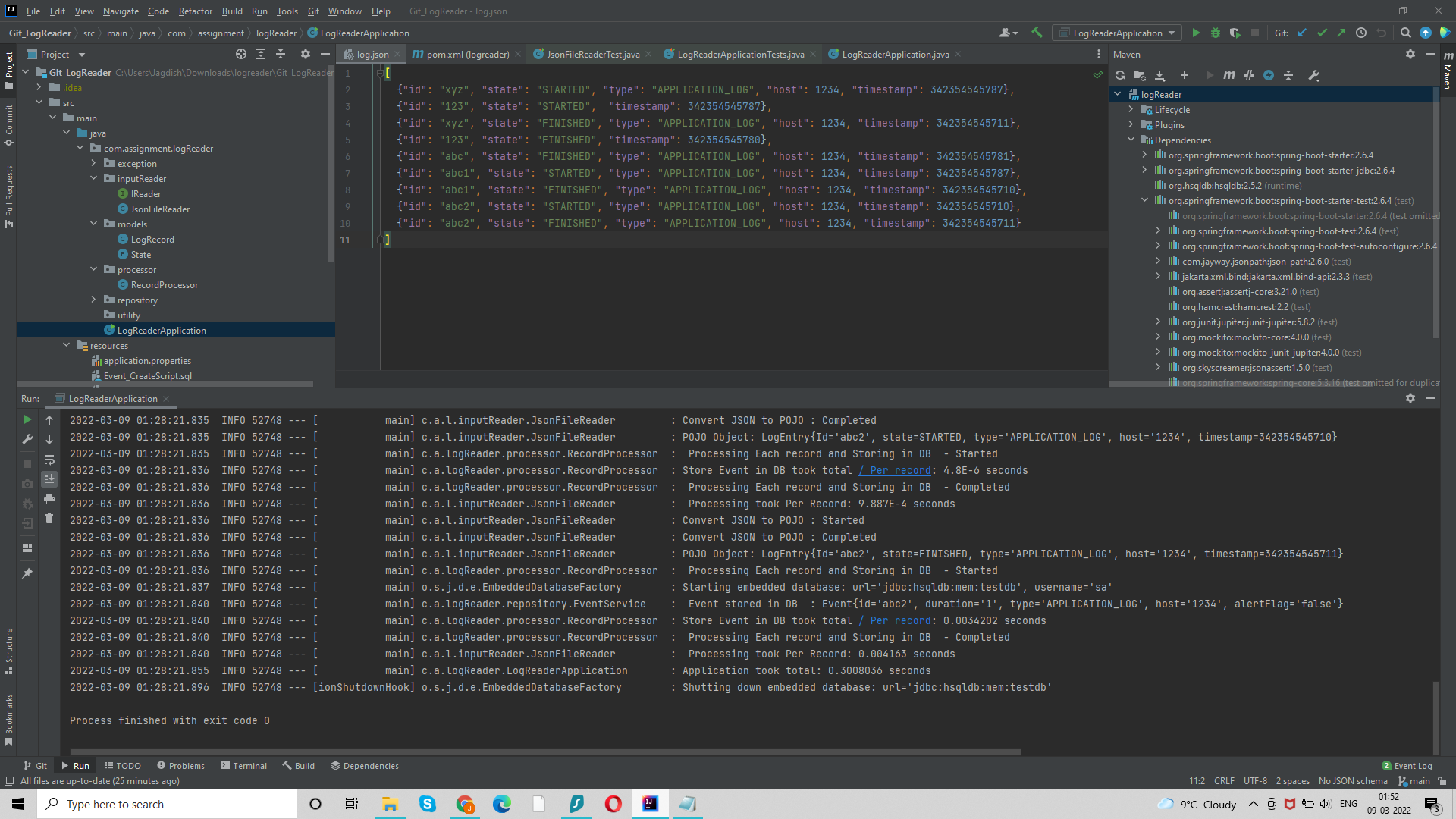Reload all Maven projects

tap(1120, 76)
